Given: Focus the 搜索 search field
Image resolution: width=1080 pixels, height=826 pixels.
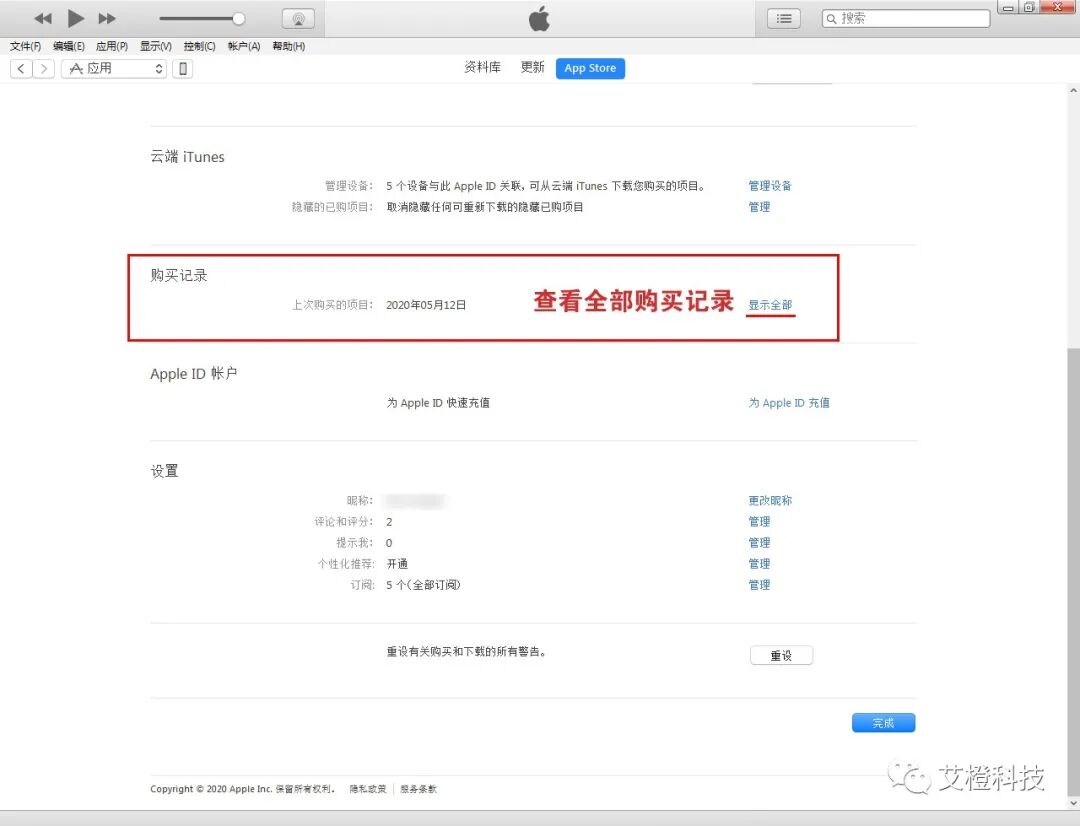Looking at the screenshot, I should 906,19.
